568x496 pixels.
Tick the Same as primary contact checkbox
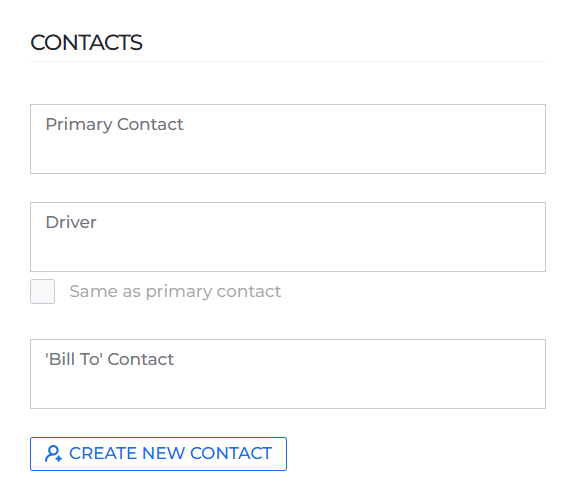(x=42, y=291)
